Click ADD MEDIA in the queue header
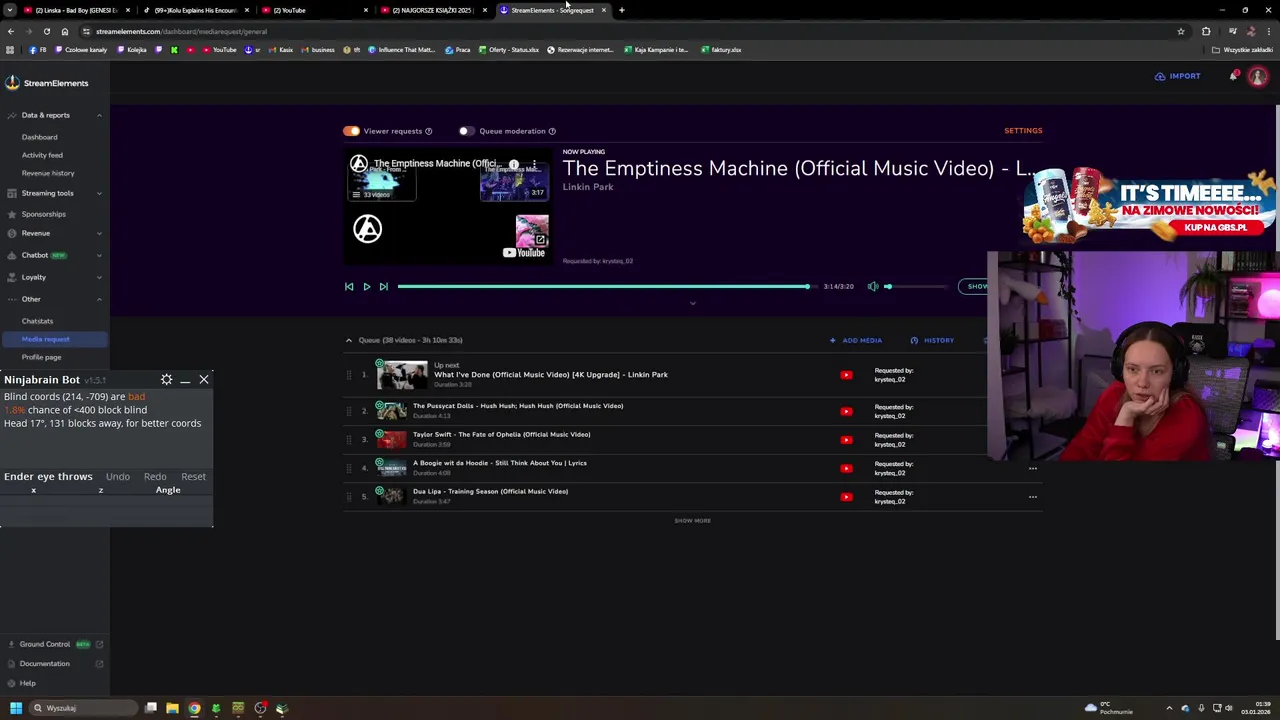The width and height of the screenshot is (1280, 720). coord(856,340)
